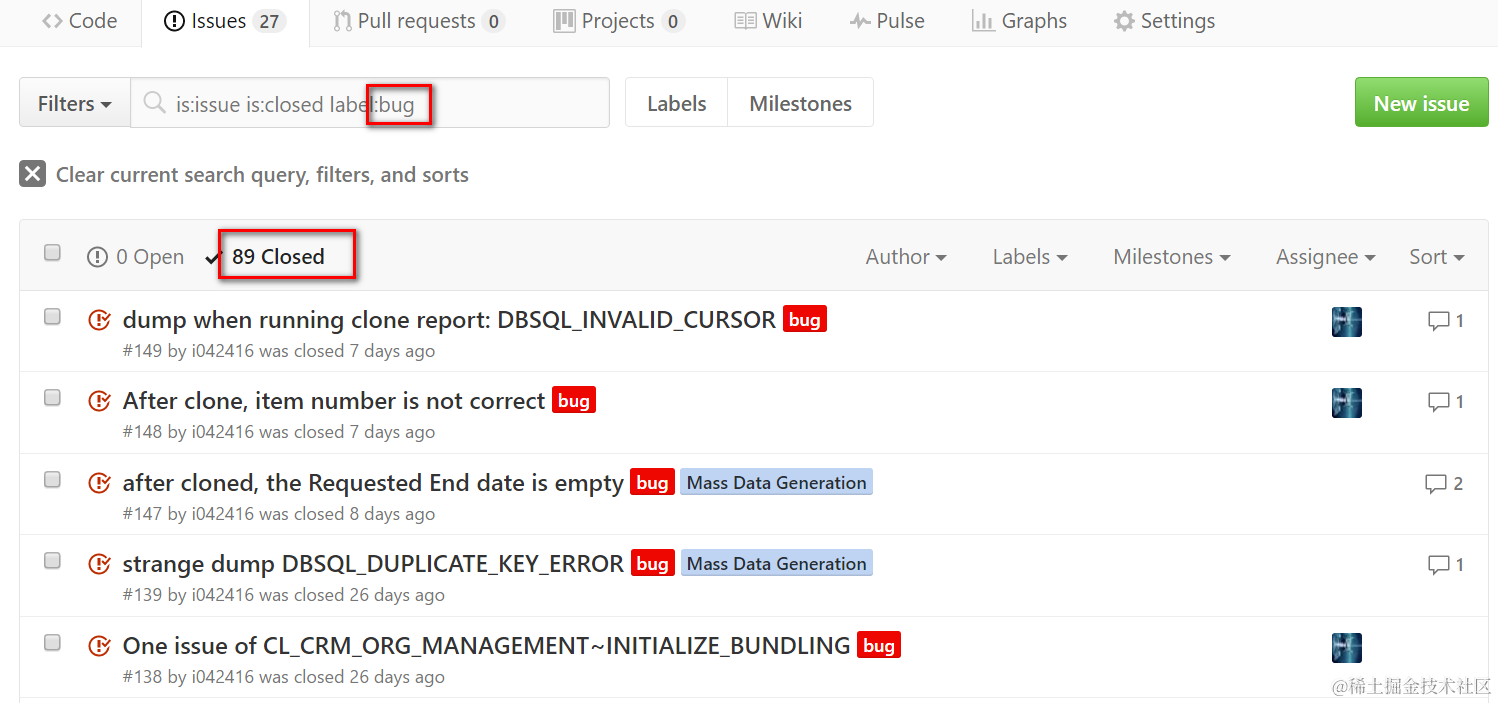
Task: Expand the Assignee filter dropdown
Action: pyautogui.click(x=1326, y=257)
